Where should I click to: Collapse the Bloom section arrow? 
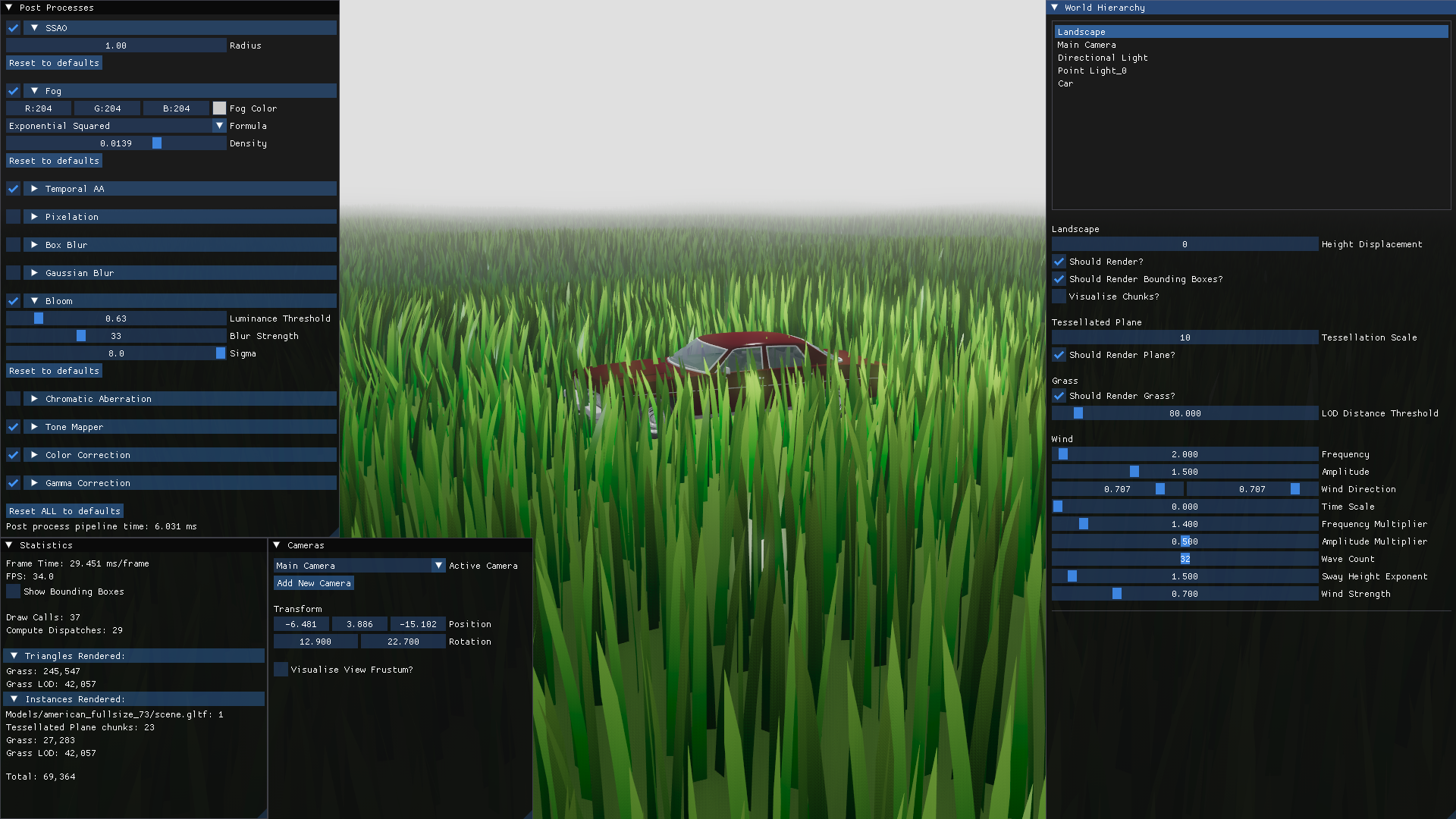point(34,301)
